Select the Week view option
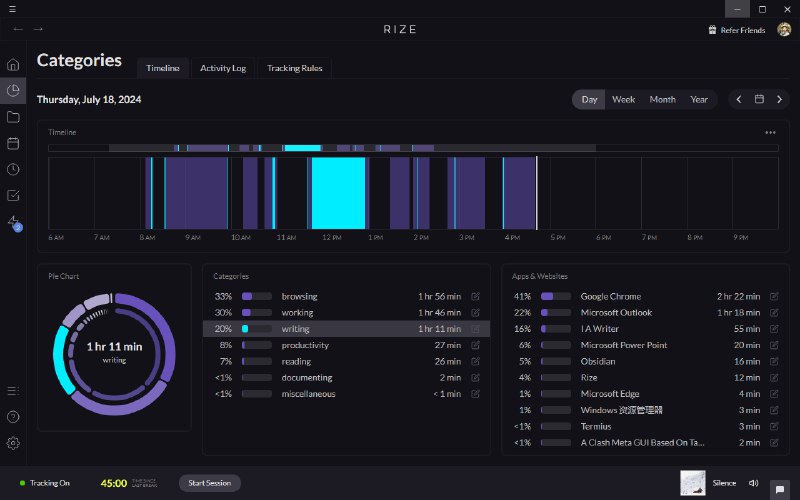 (x=623, y=99)
